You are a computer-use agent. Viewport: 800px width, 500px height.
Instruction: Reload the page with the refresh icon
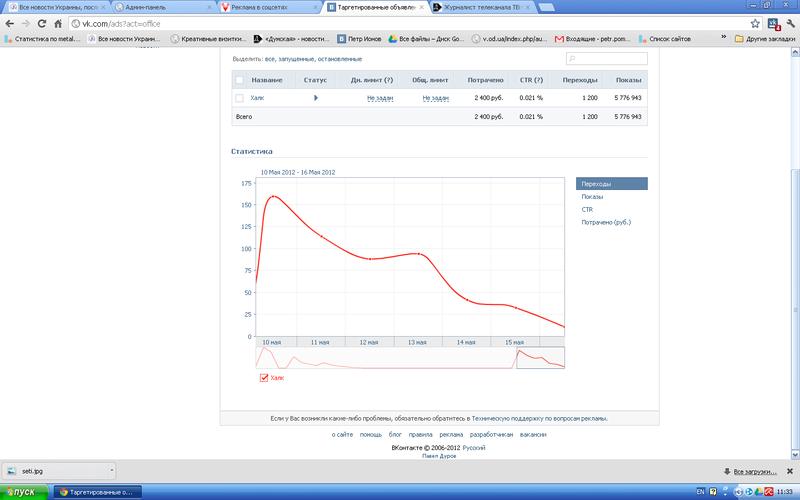42,23
